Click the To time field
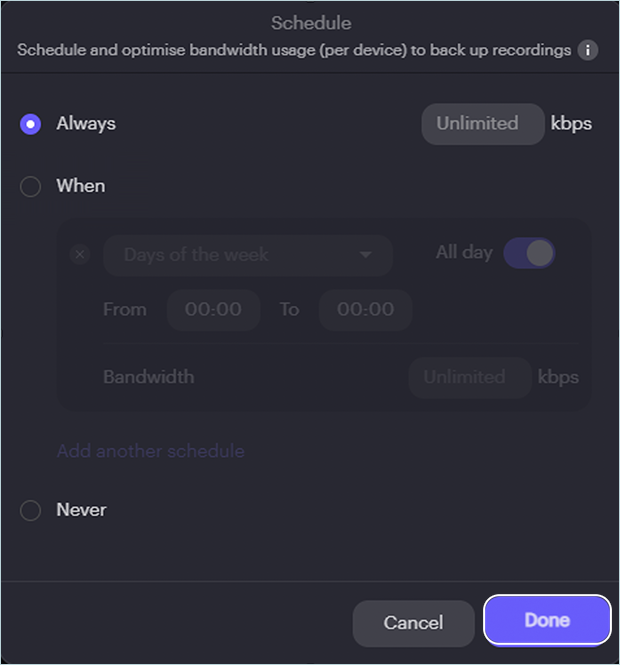This screenshot has height=665, width=620. (365, 310)
